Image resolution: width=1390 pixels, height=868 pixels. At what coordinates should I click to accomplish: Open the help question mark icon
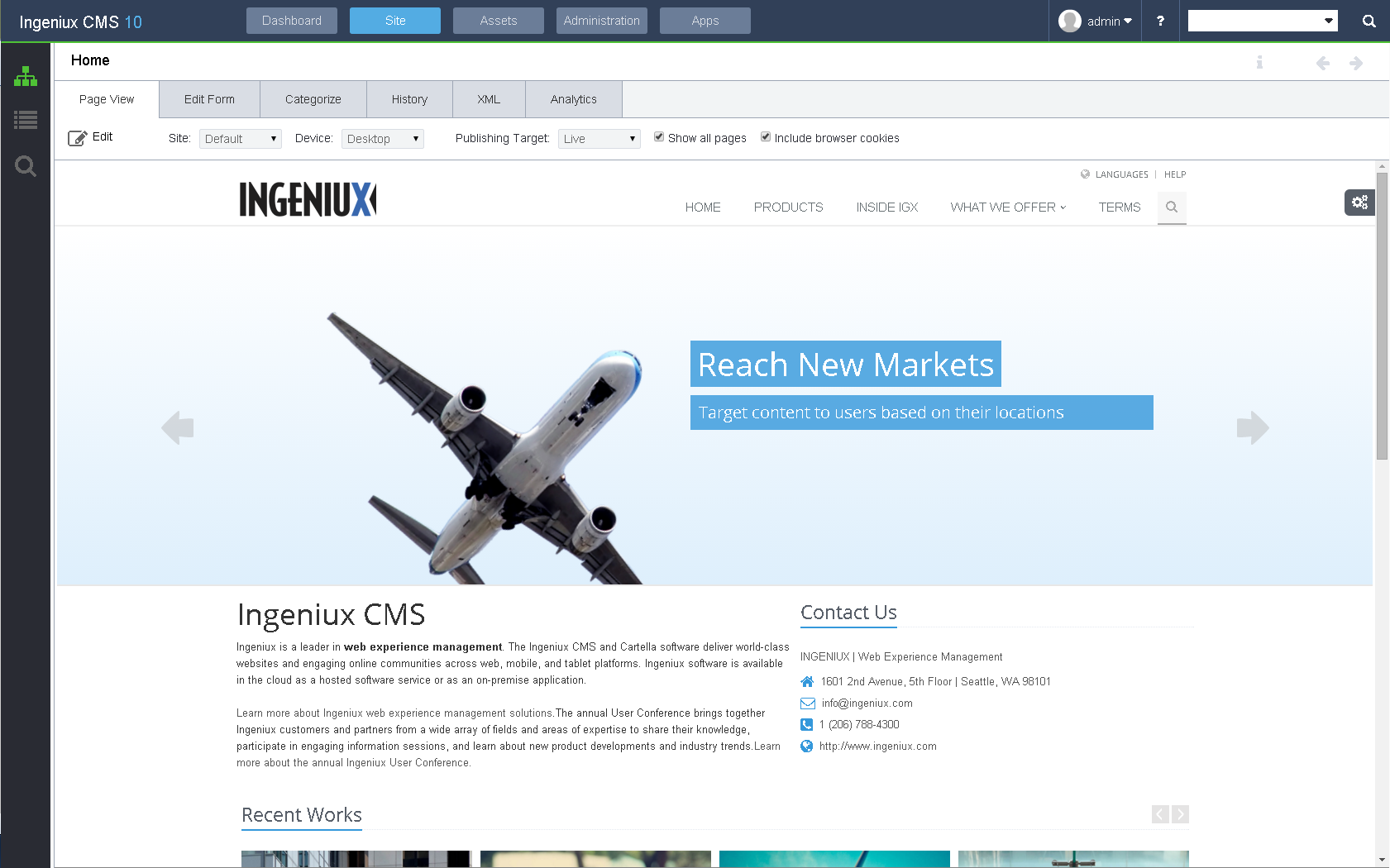pos(1160,21)
